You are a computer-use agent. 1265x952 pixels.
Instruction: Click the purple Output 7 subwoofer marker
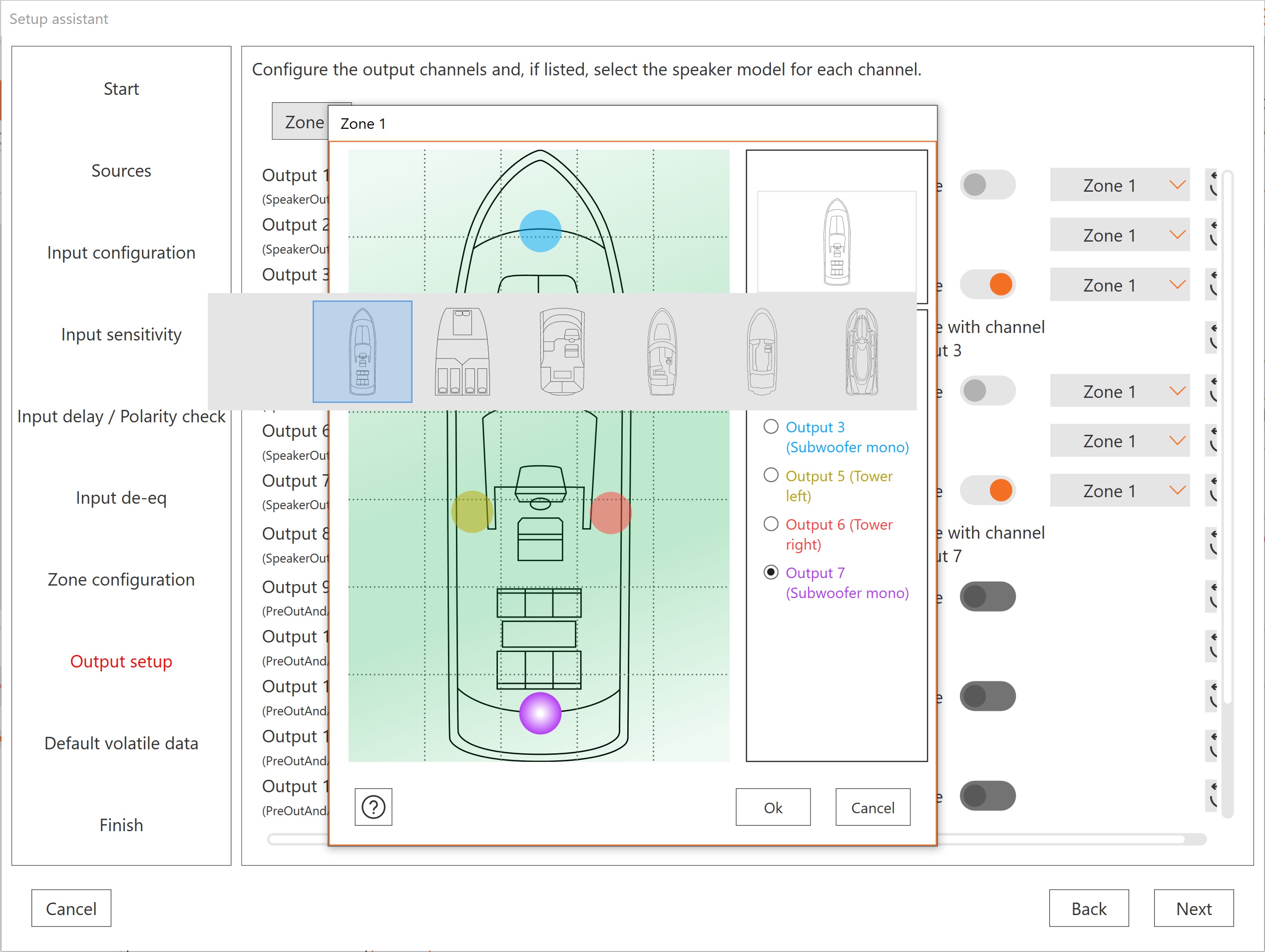tap(540, 712)
